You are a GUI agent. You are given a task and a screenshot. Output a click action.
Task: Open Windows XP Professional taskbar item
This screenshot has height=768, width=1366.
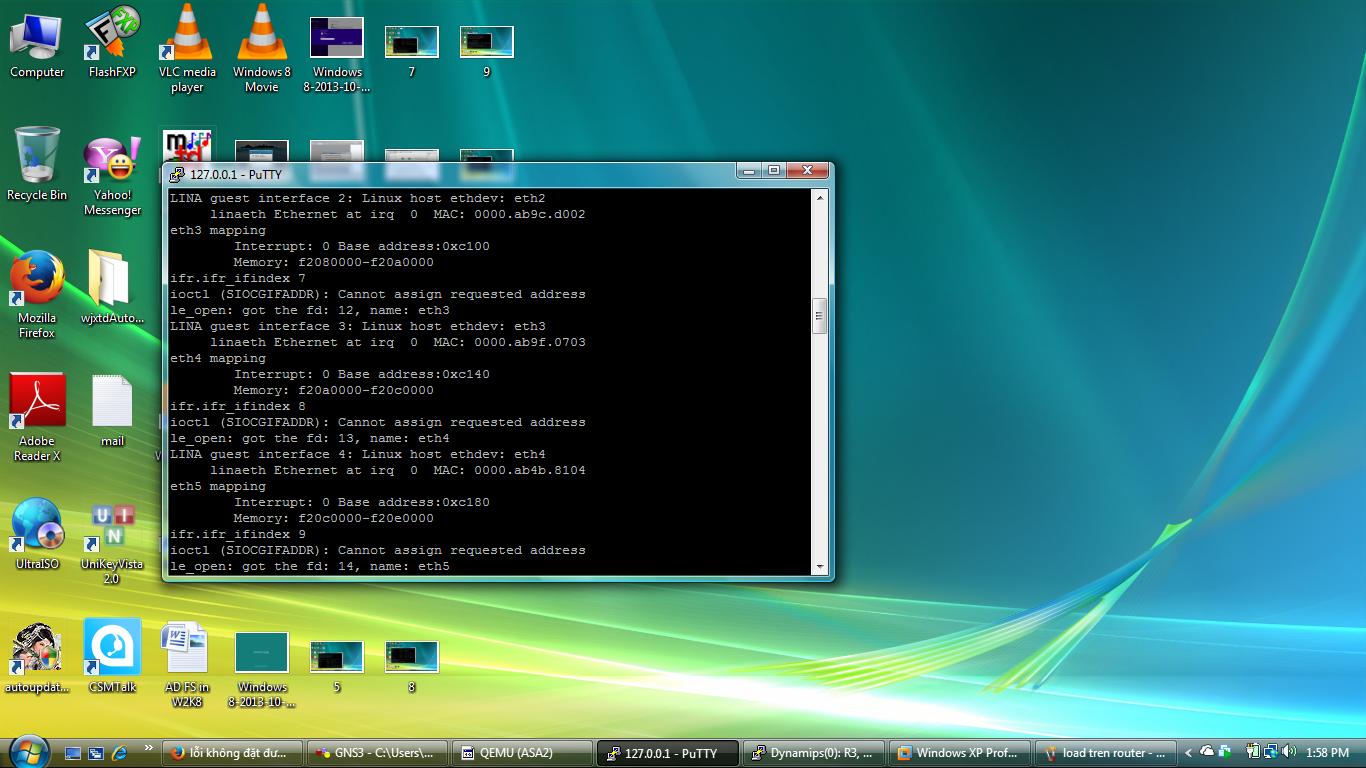[x=958, y=753]
